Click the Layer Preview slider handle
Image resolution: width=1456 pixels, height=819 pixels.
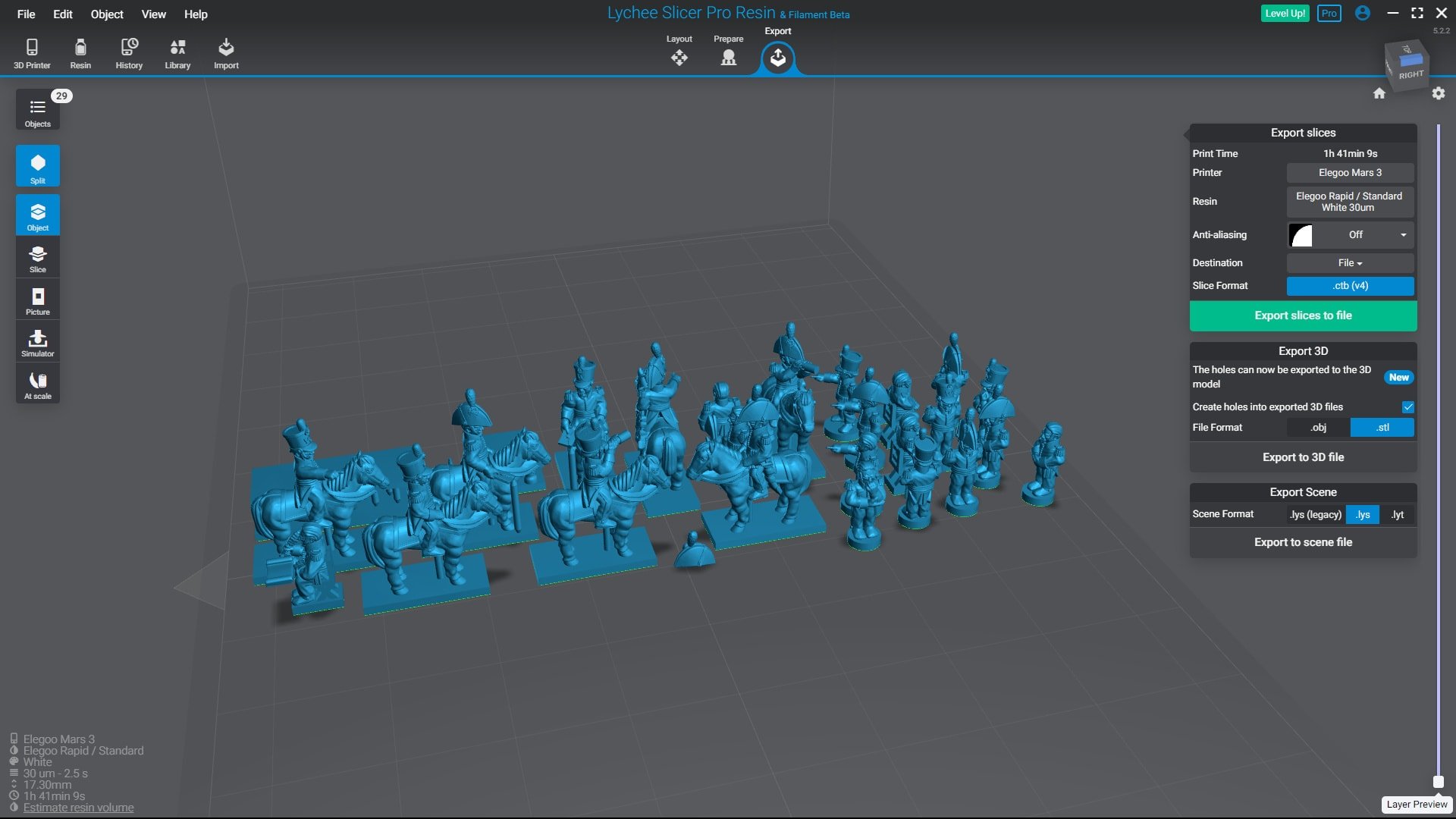[x=1438, y=782]
